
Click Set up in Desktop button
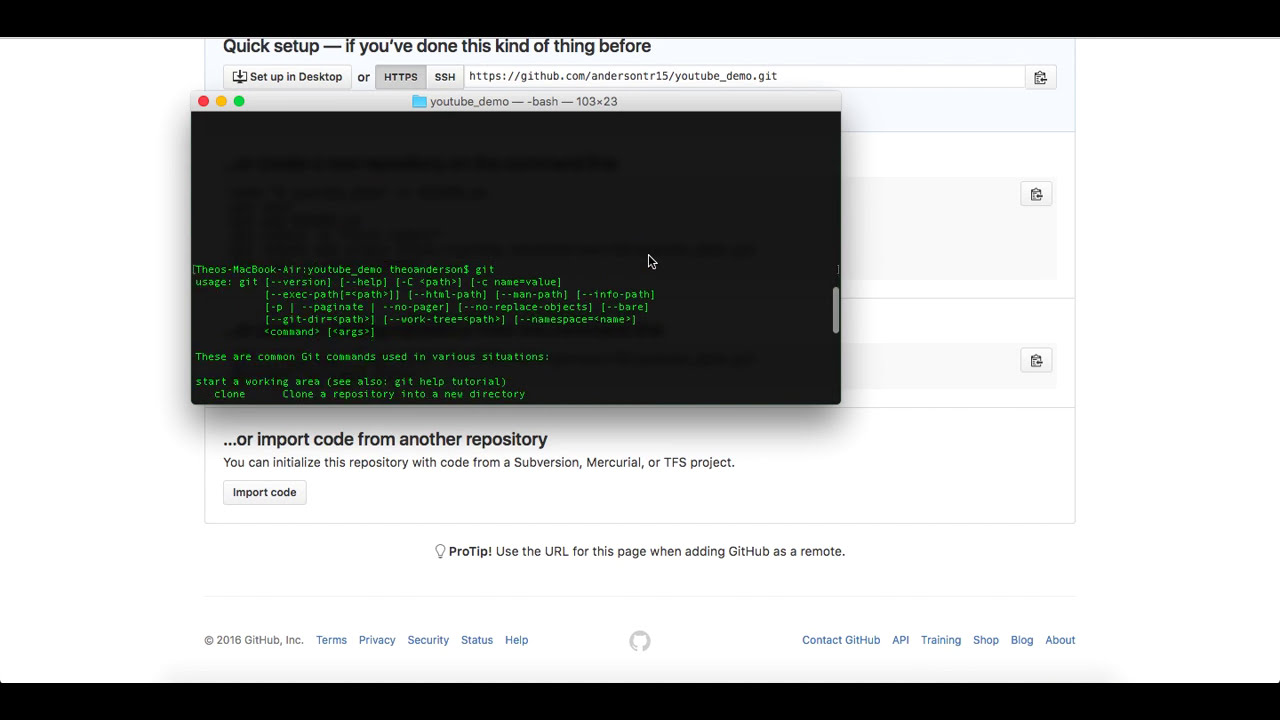point(288,77)
